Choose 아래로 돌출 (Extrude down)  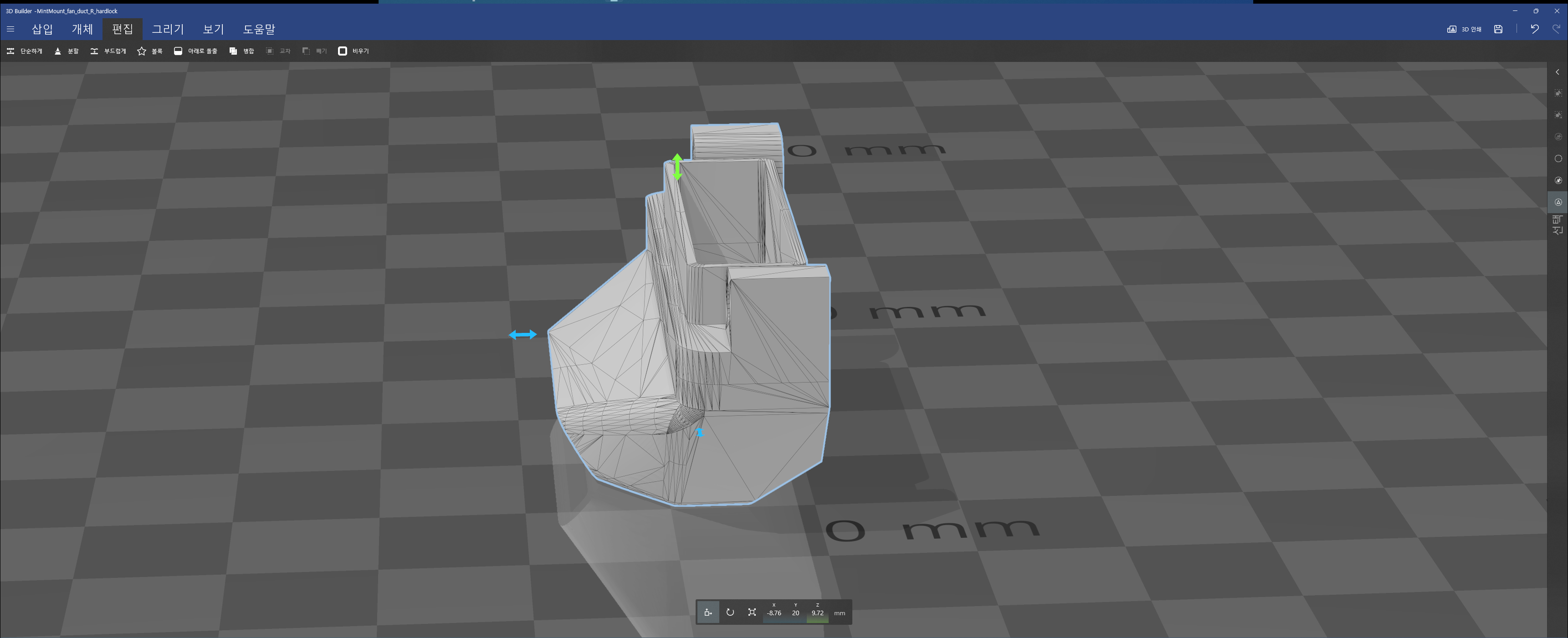click(x=195, y=51)
